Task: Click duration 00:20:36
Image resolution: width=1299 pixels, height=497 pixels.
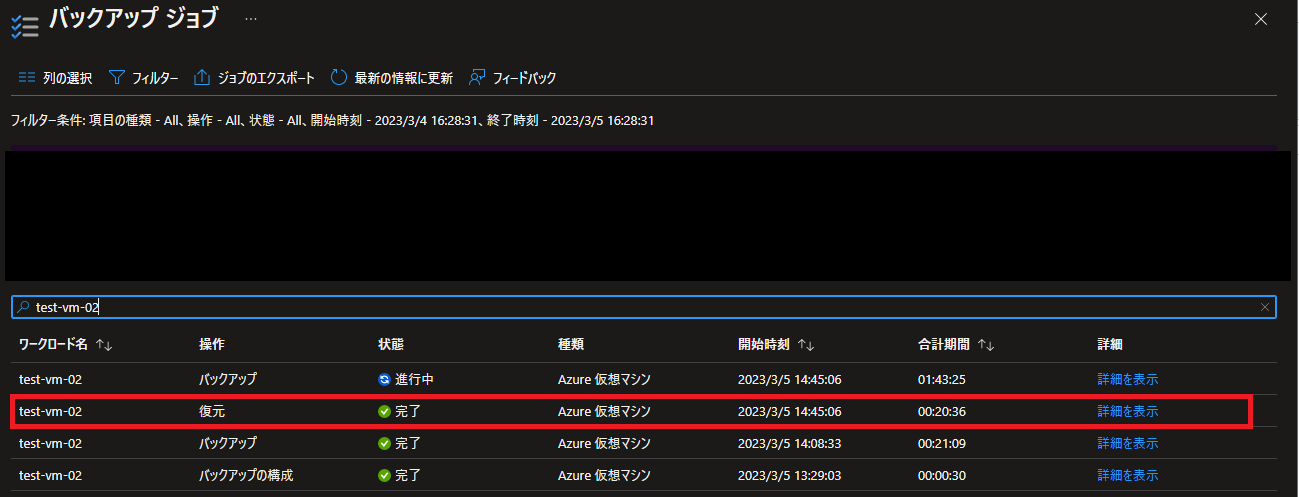Action: click(x=941, y=411)
